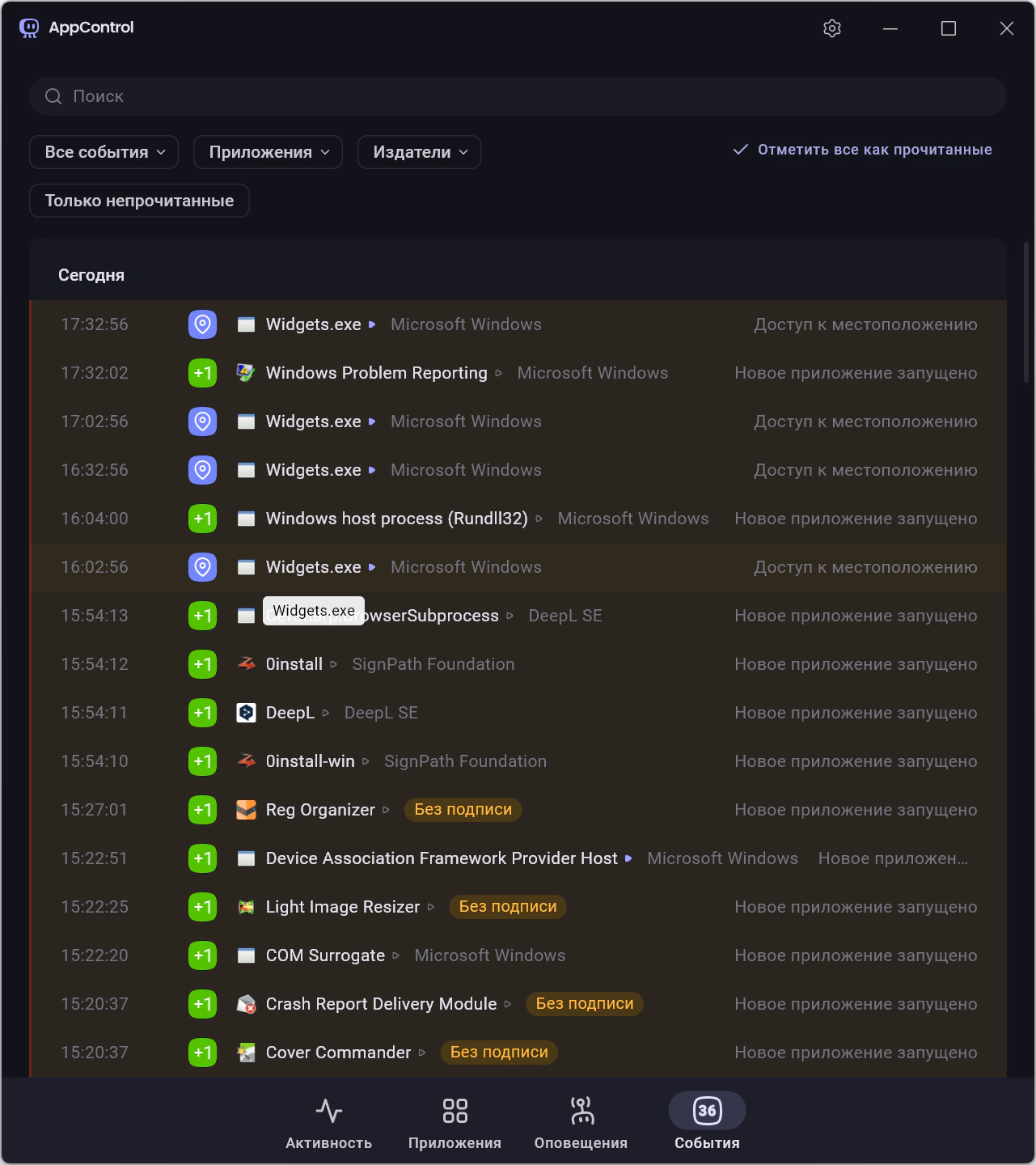The image size is (1036, 1165).
Task: Click the Crash Report Delivery Module icon
Action: pos(246,1004)
